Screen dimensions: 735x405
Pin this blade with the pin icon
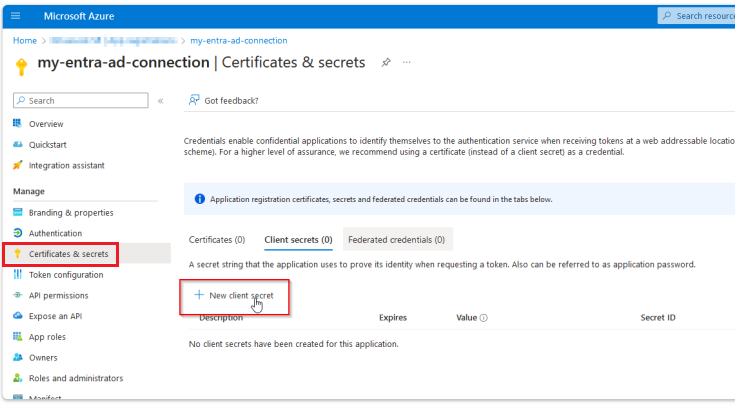(x=386, y=62)
